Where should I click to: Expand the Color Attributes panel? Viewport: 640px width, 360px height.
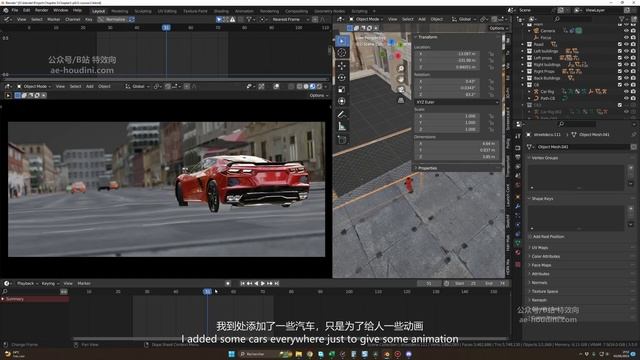coord(544,256)
